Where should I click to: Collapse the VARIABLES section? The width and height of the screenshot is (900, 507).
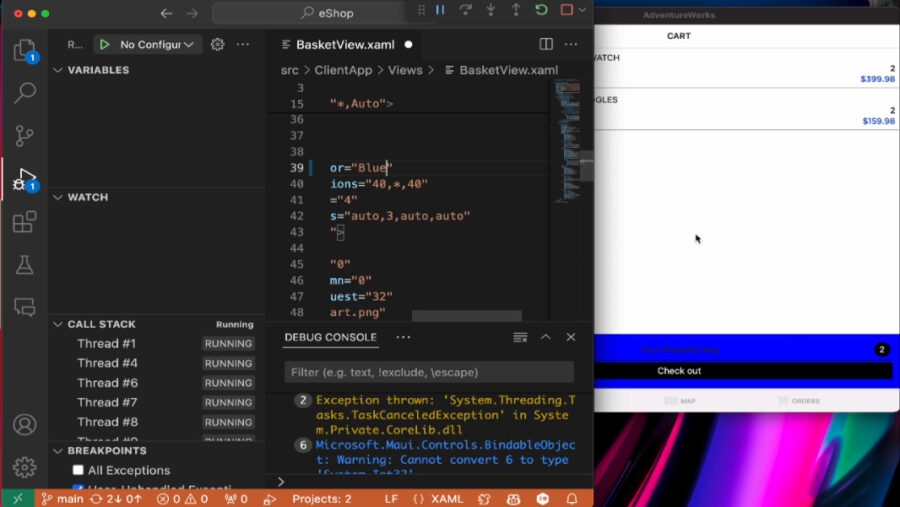pos(98,70)
